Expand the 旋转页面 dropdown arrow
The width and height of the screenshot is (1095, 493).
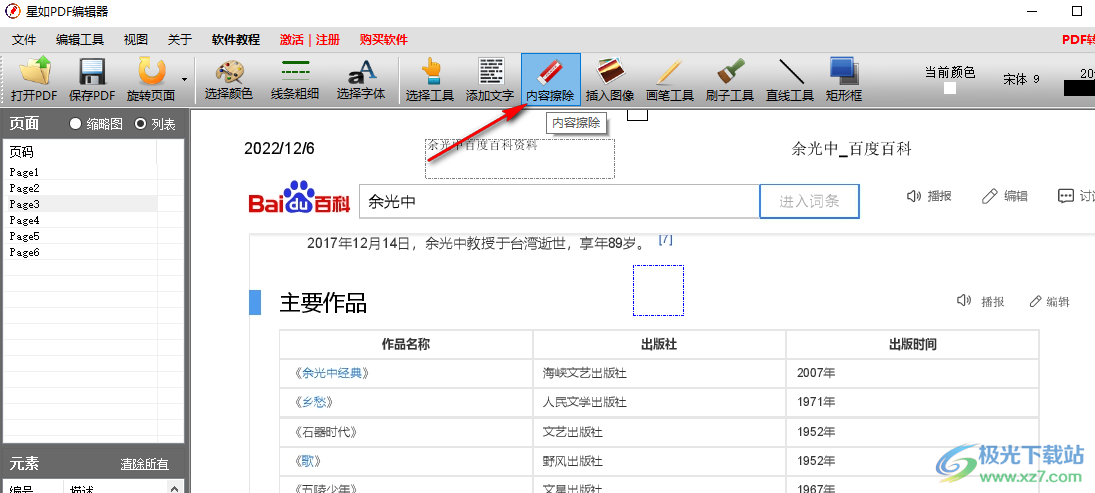tap(184, 80)
